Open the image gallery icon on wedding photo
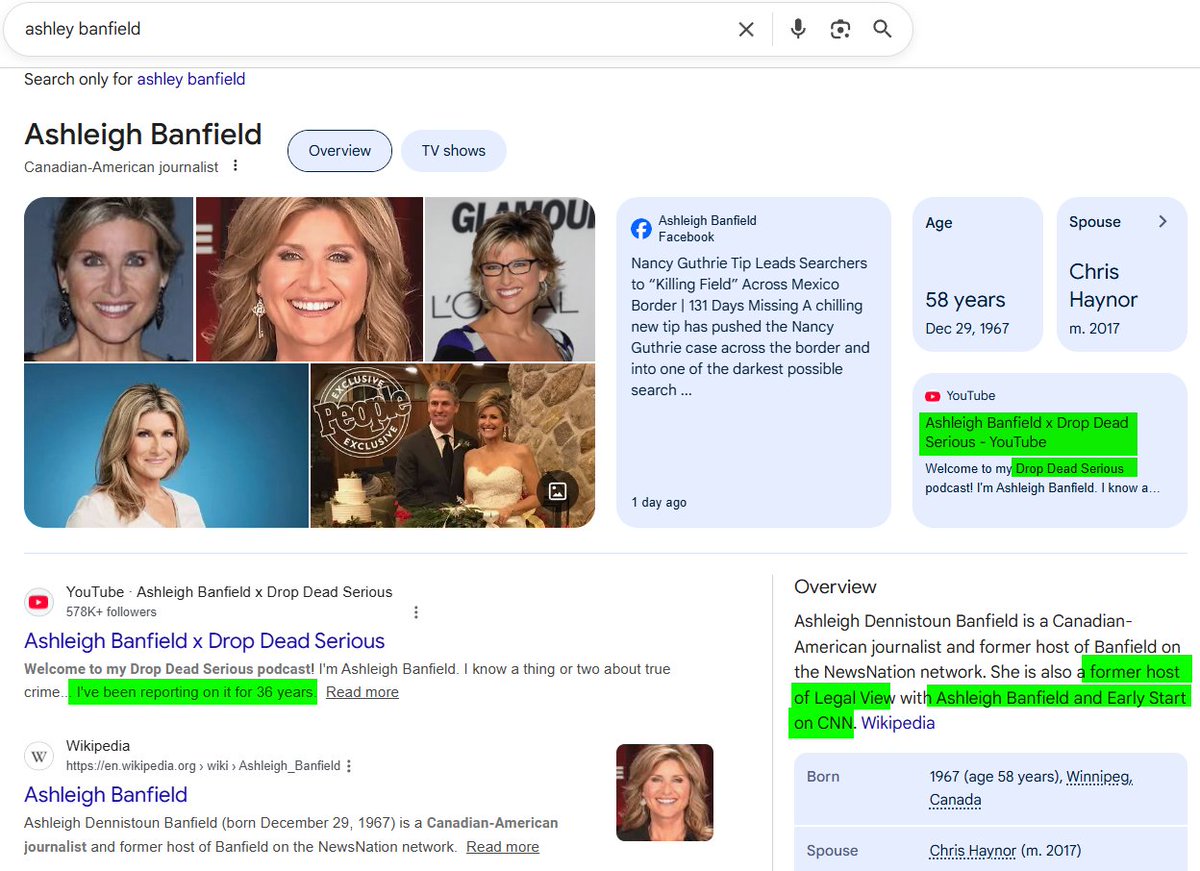 (x=558, y=491)
